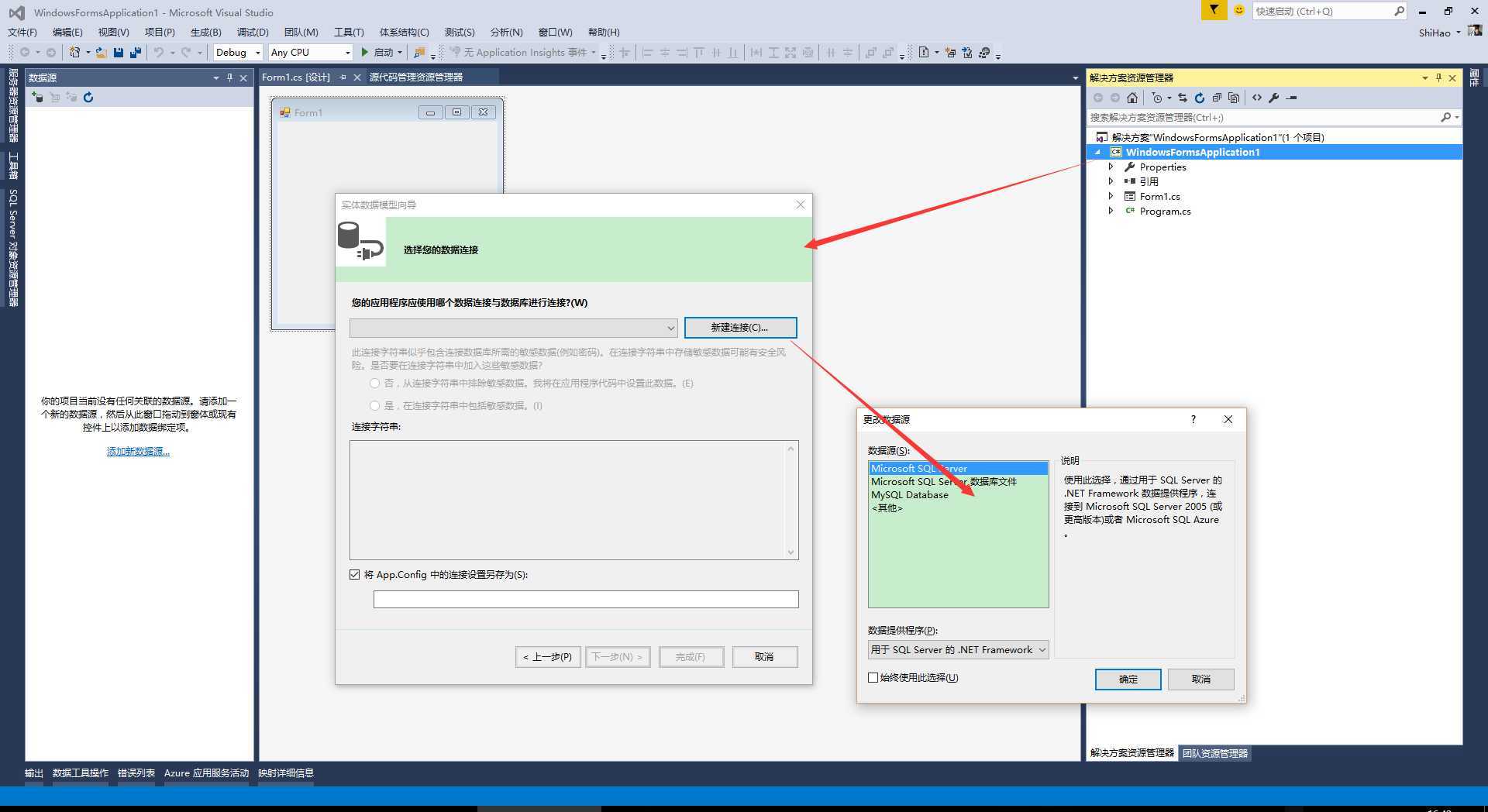This screenshot has width=1488, height=812.
Task: Click the Refresh icon in Solution Explorer
Action: click(x=1200, y=98)
